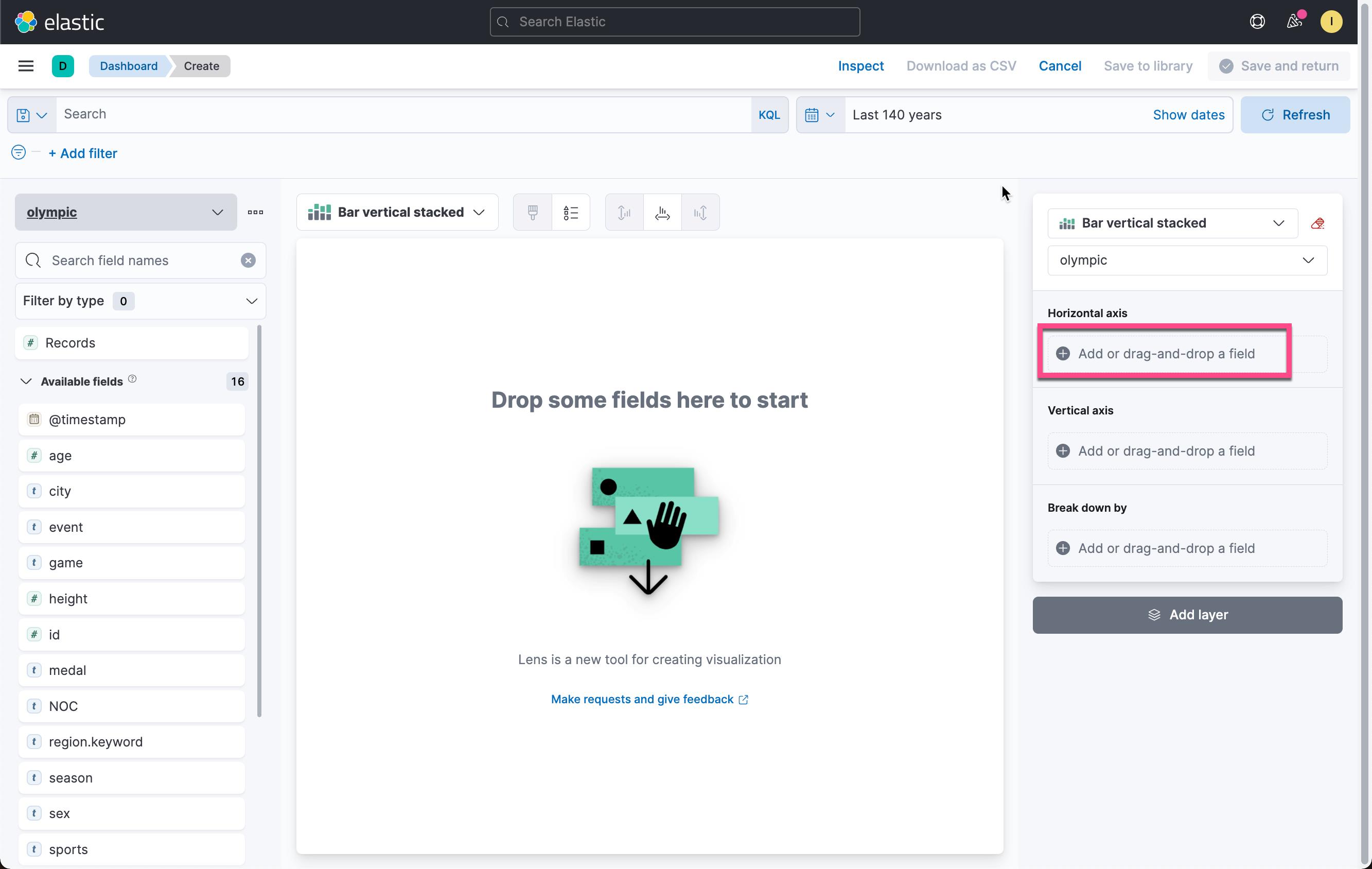This screenshot has height=869, width=1372.
Task: Collapse the Available fields section
Action: [26, 381]
